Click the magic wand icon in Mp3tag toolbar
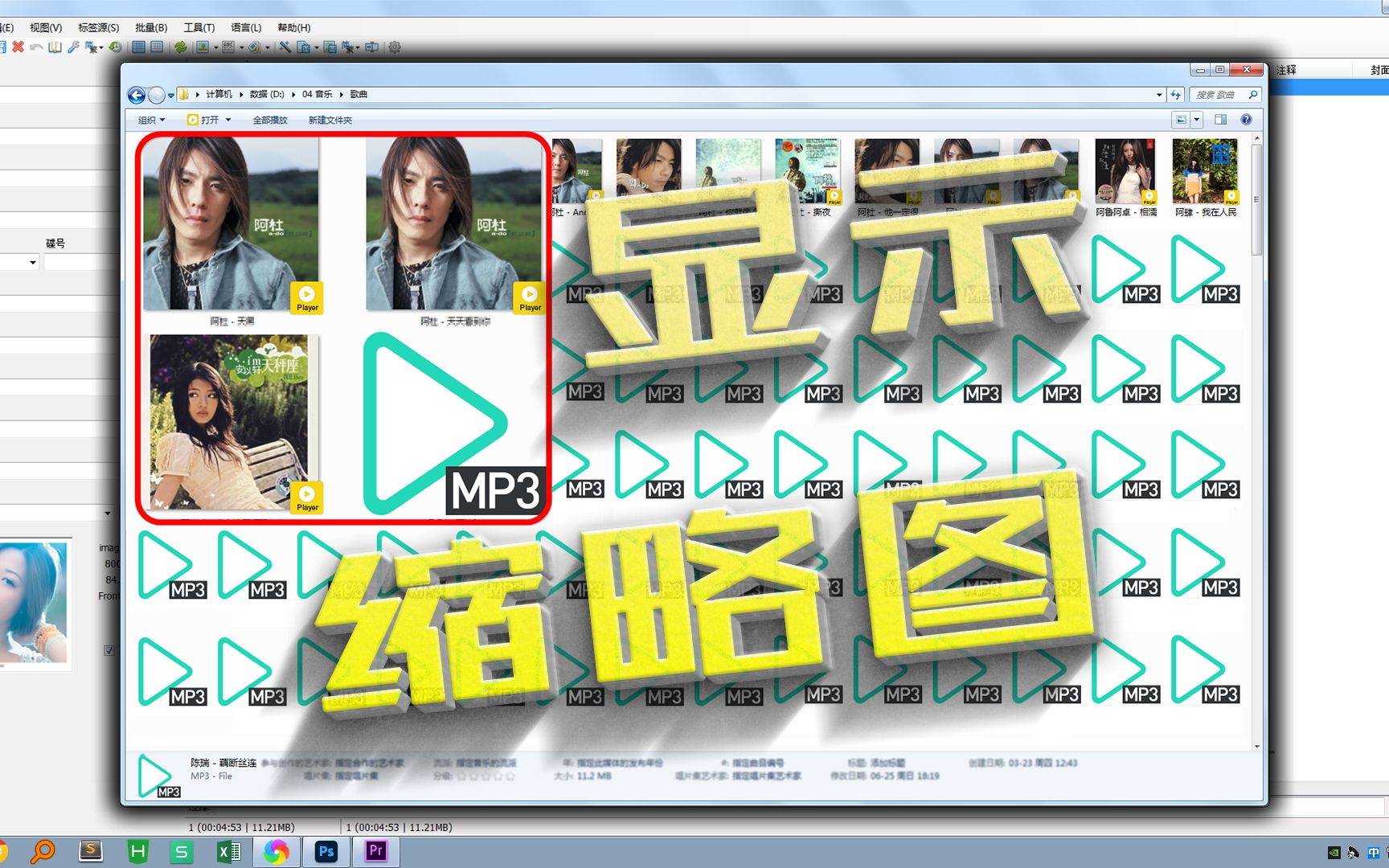This screenshot has height=868, width=1389. (x=285, y=47)
